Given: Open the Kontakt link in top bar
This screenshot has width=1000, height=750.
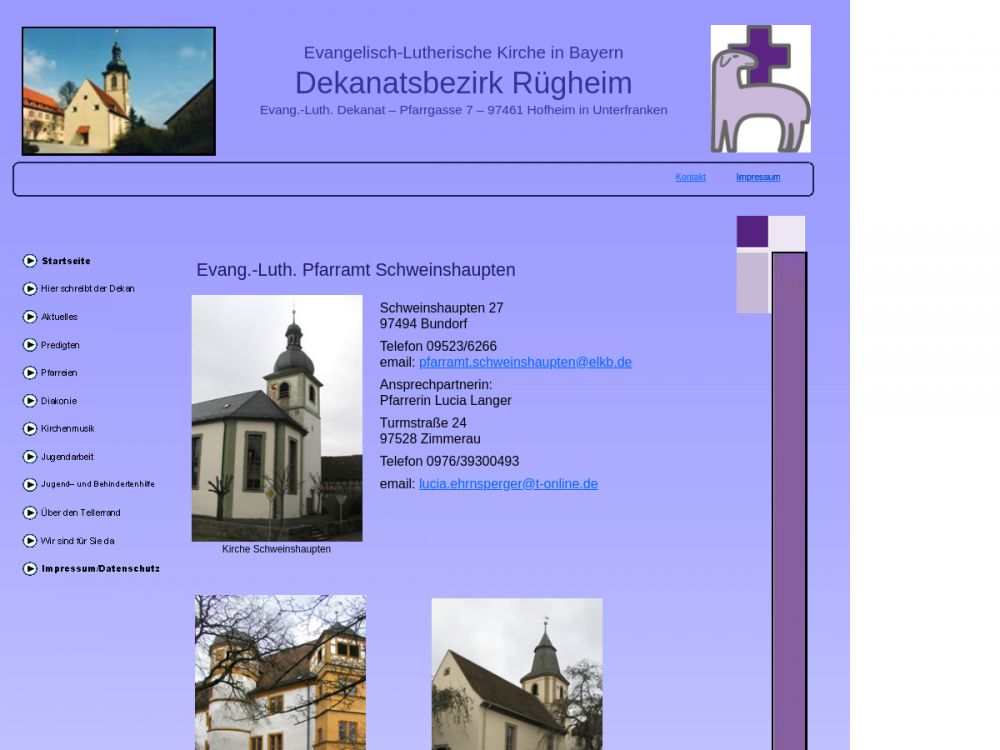Looking at the screenshot, I should tap(690, 178).
